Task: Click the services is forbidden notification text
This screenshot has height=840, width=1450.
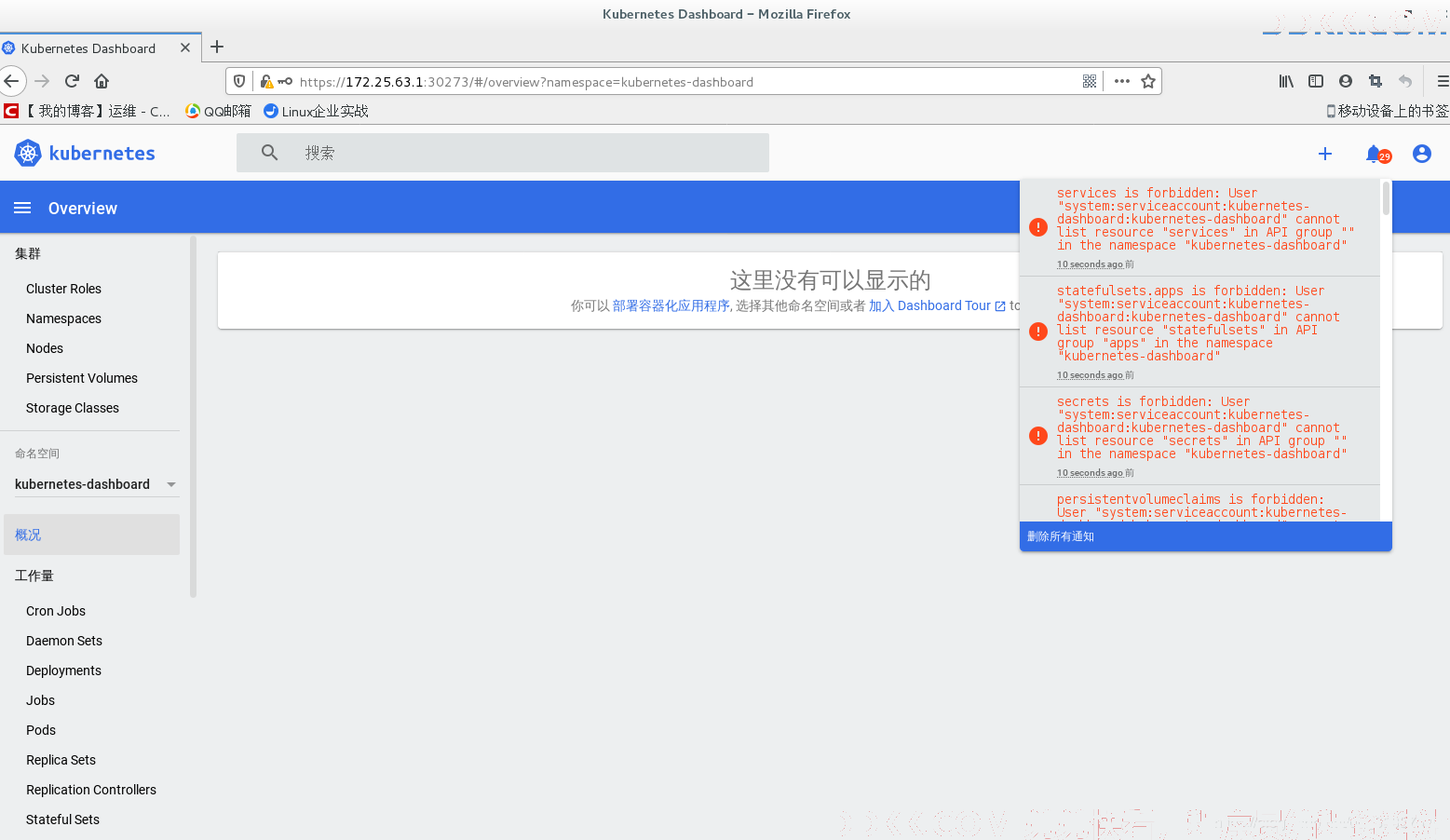Action: (x=1206, y=219)
